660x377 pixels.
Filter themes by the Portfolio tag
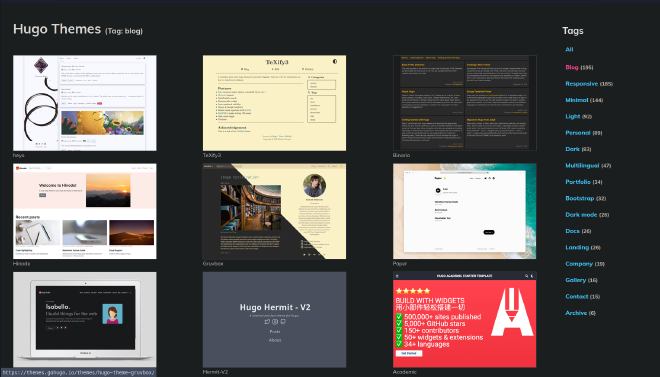578,182
